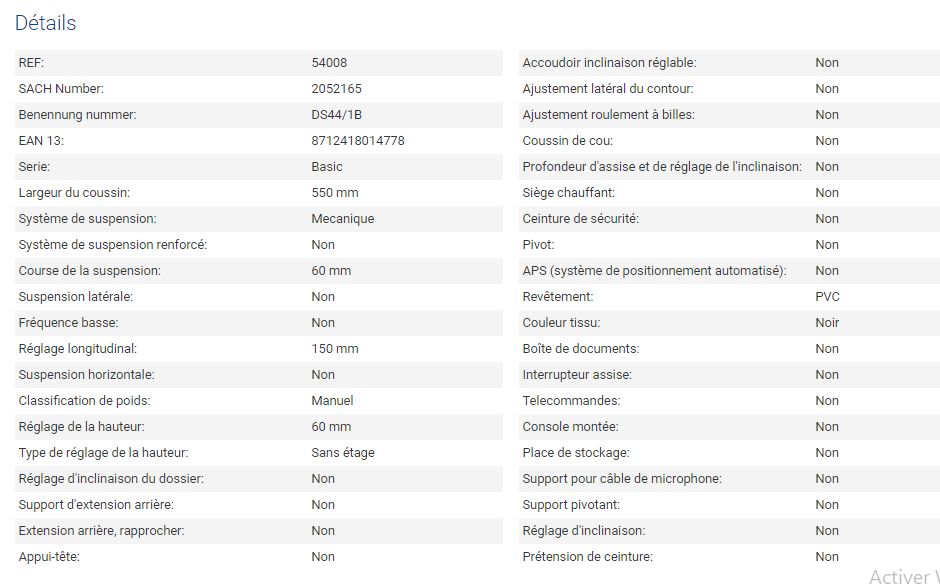Viewport: 940px width, 585px height.
Task: Click the DS44/1B designation value
Action: [336, 115]
